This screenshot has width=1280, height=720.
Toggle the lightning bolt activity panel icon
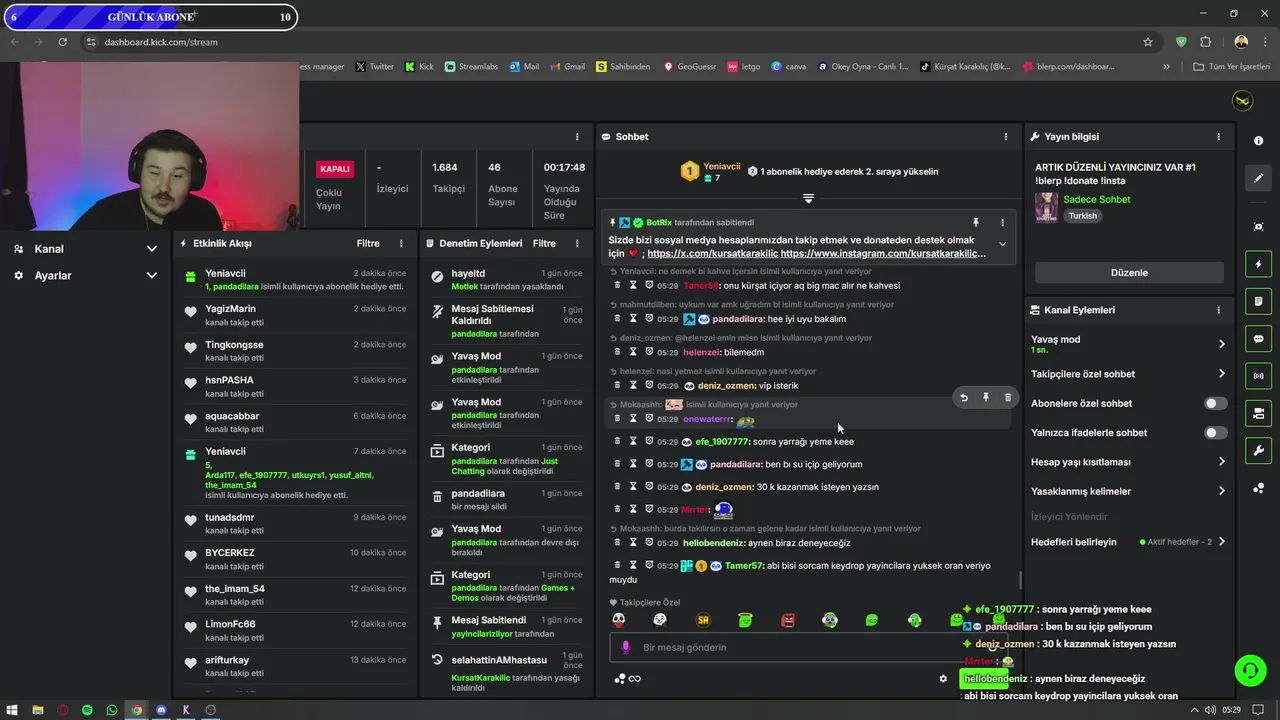click(1258, 264)
